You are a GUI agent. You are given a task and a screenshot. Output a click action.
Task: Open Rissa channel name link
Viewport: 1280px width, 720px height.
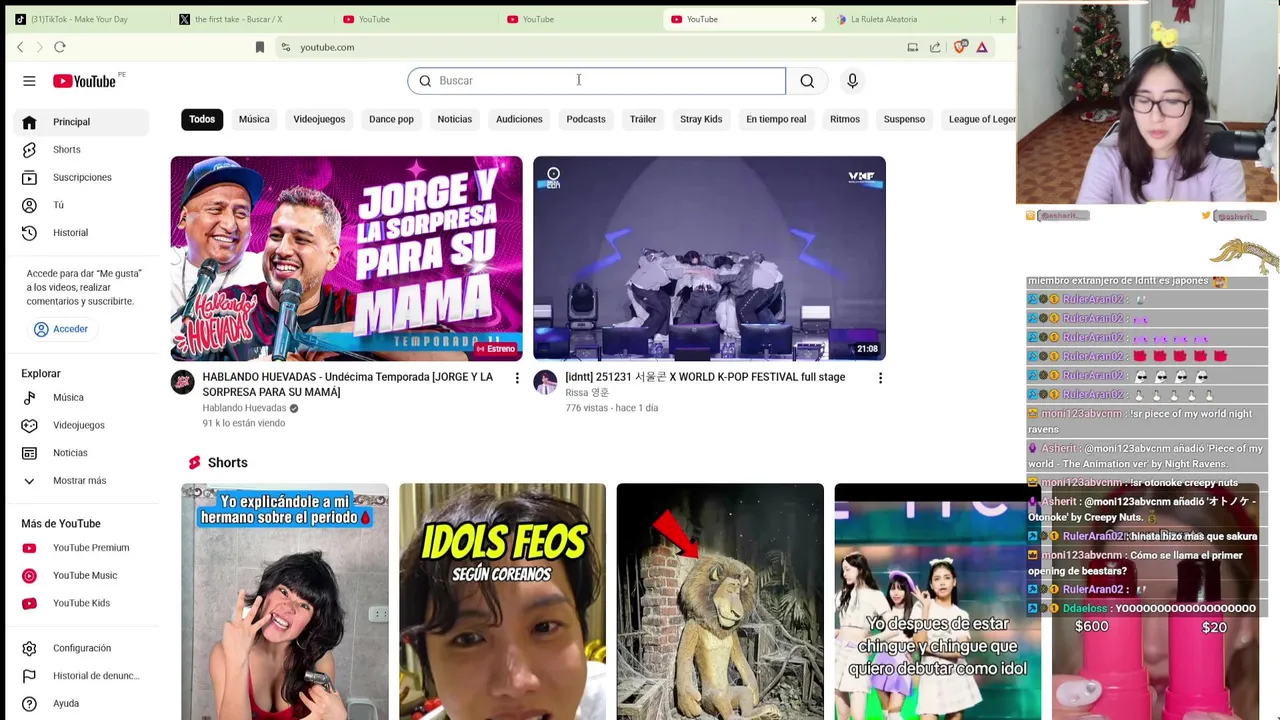(x=587, y=393)
